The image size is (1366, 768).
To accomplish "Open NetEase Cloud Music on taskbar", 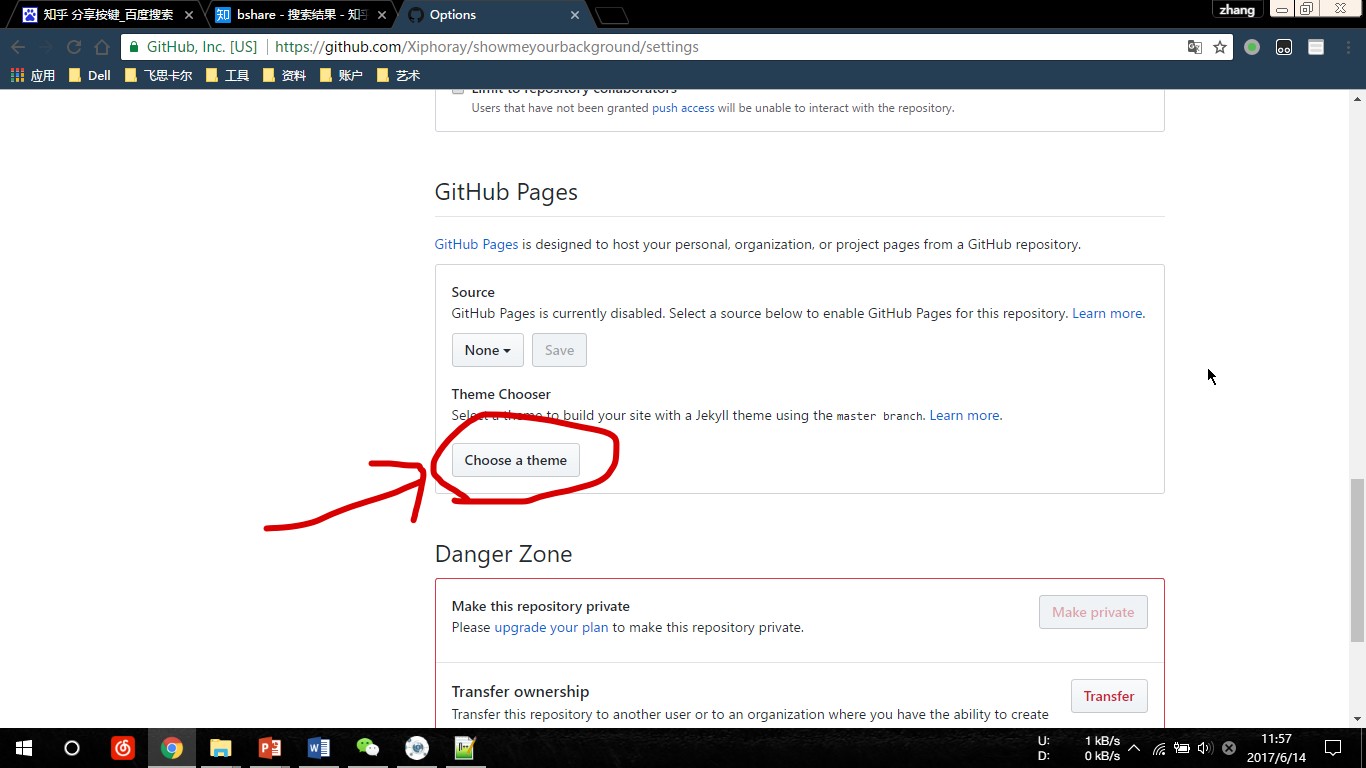I will (x=123, y=748).
